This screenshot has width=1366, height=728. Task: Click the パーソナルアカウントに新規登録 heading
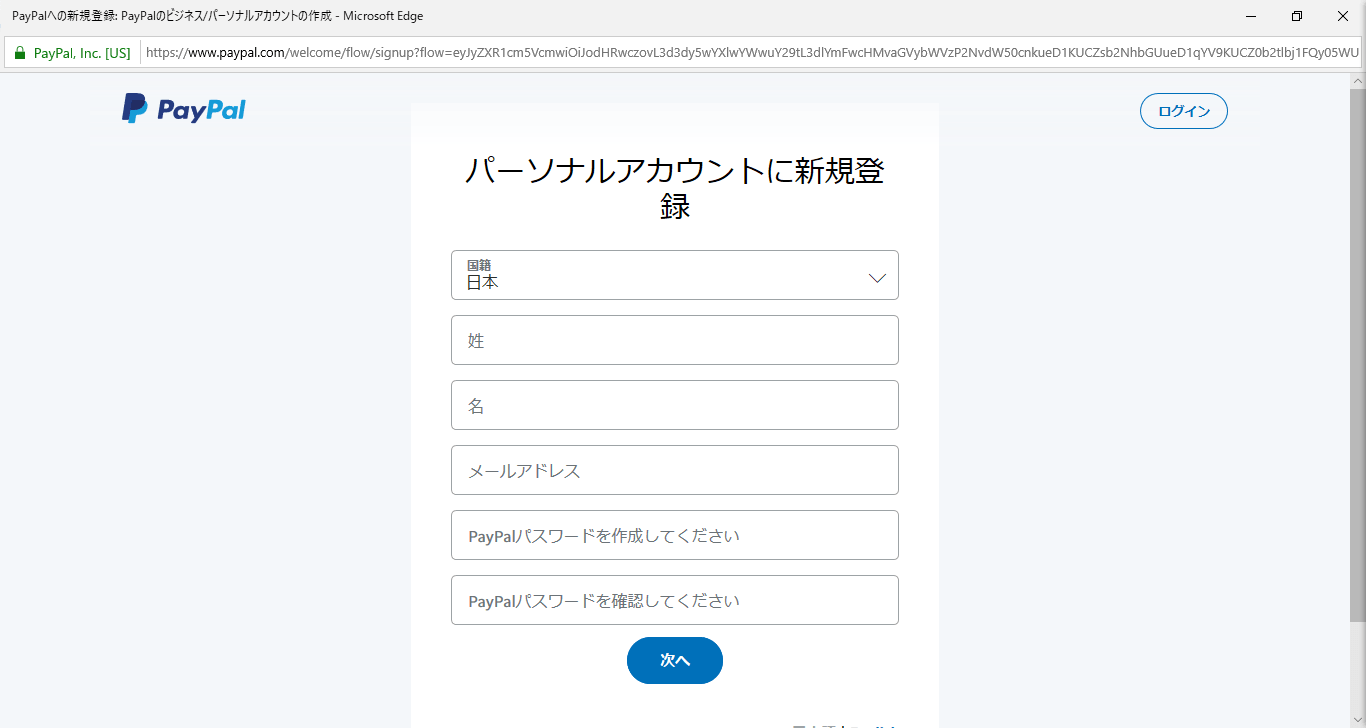(675, 189)
